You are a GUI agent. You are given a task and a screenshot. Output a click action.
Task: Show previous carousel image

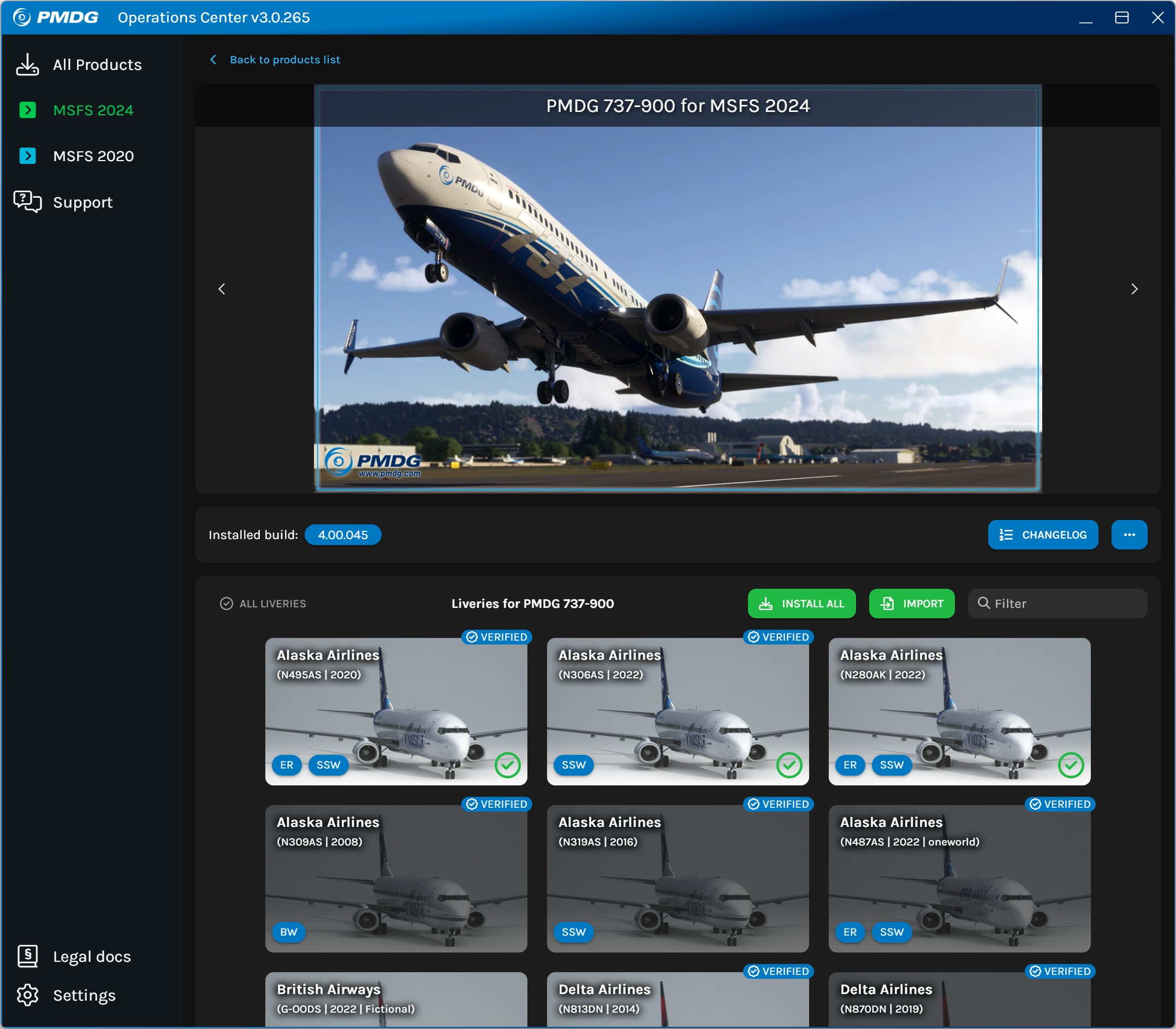pyautogui.click(x=222, y=289)
